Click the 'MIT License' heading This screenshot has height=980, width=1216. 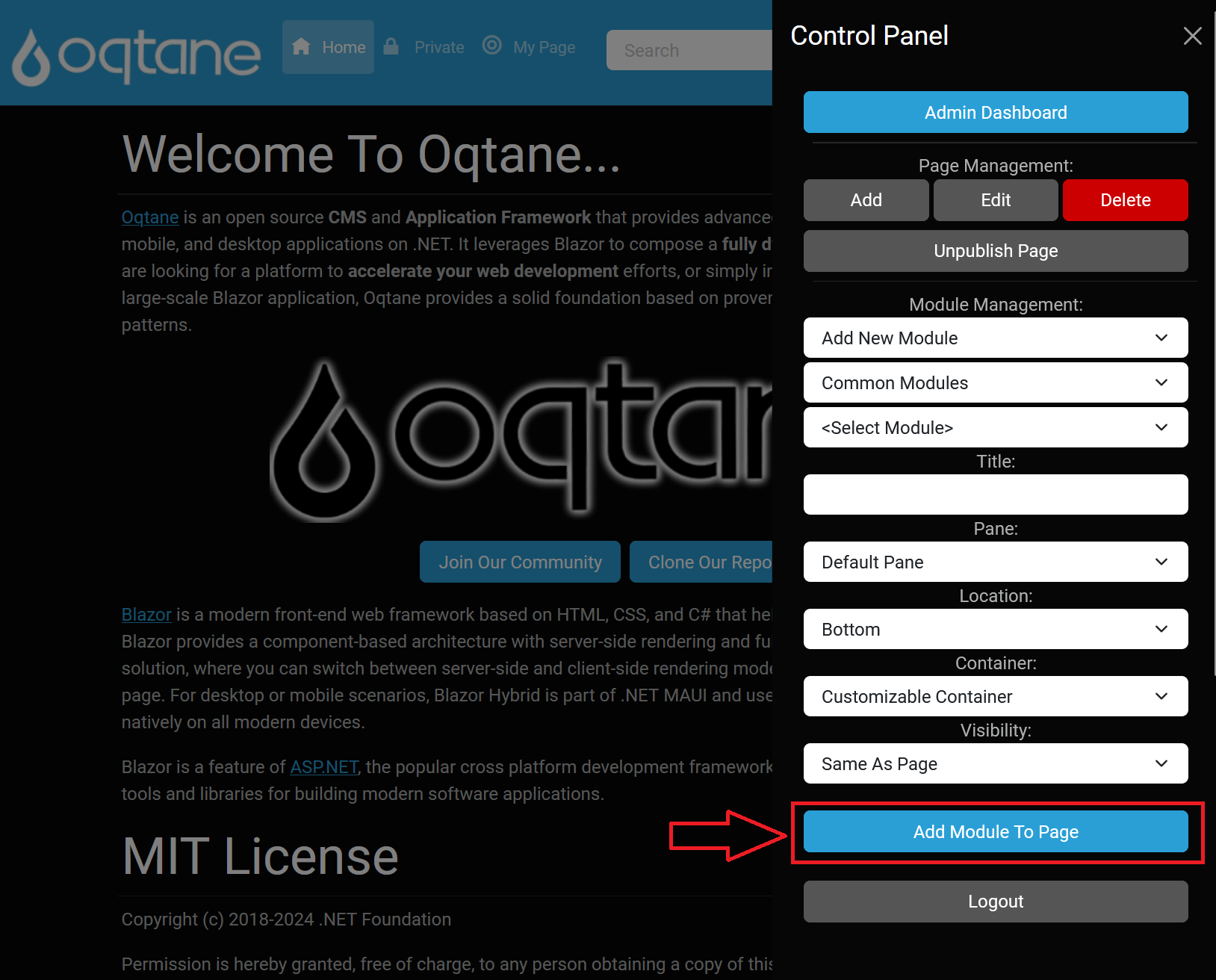coord(261,856)
